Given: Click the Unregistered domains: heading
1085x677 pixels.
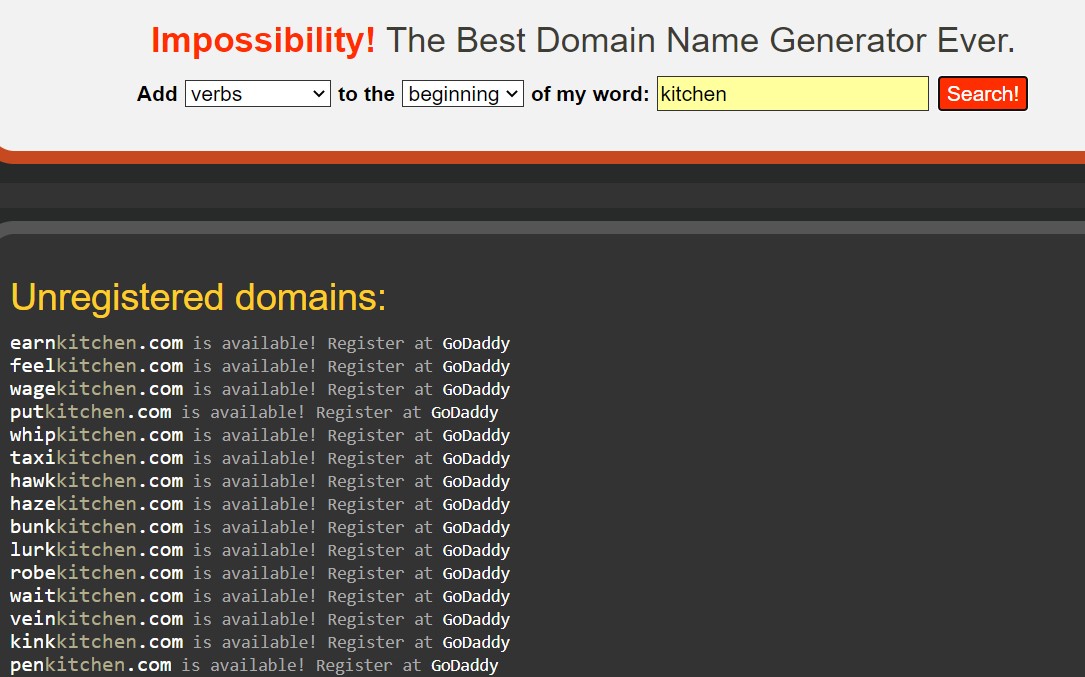Looking at the screenshot, I should click(198, 298).
